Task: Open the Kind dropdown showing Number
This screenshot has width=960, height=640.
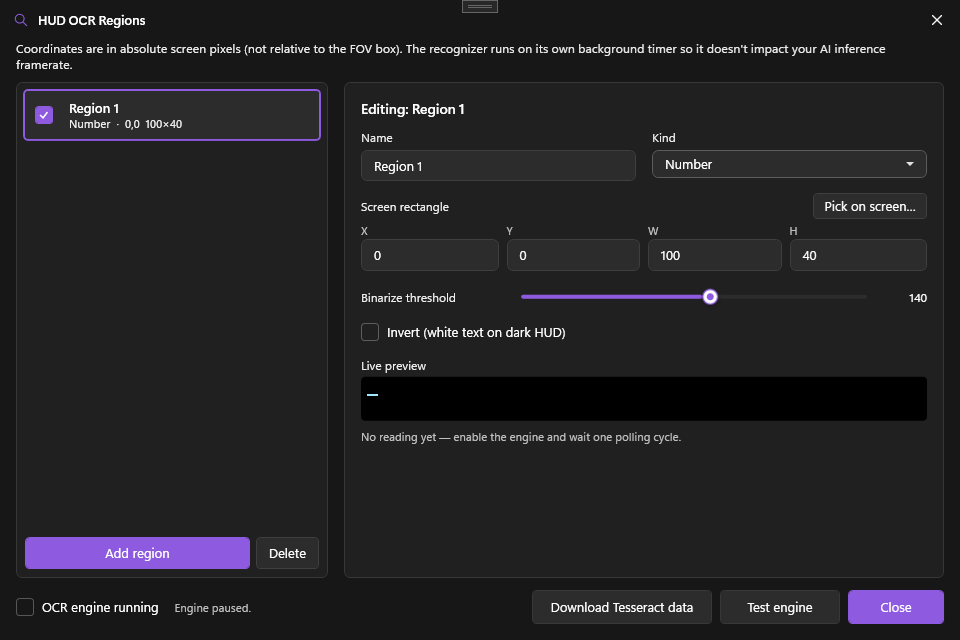Action: 789,164
